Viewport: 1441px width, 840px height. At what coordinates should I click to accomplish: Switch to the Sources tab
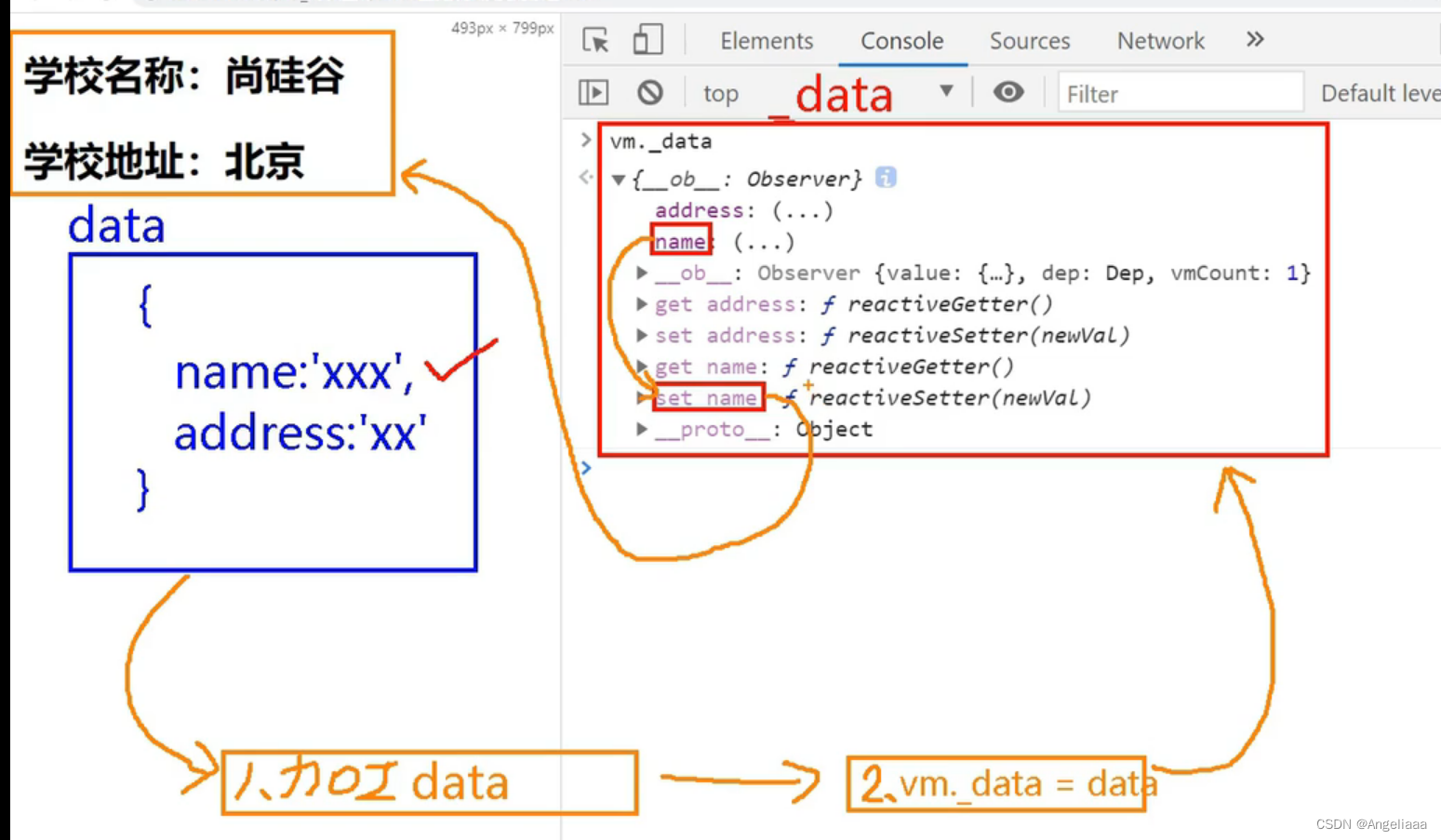(x=1030, y=41)
